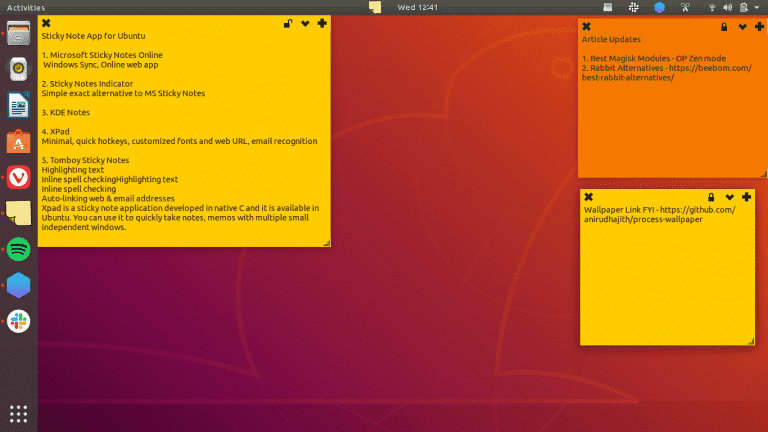Image resolution: width=768 pixels, height=432 pixels.
Task: Click calendar-like tray icon in top bar
Action: point(607,7)
